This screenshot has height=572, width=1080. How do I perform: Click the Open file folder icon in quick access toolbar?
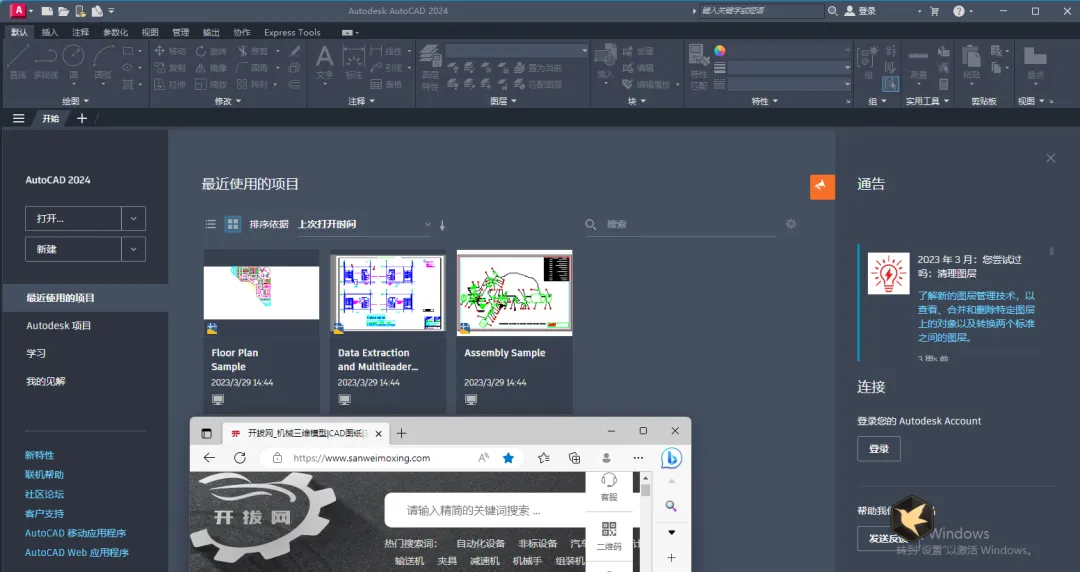63,11
